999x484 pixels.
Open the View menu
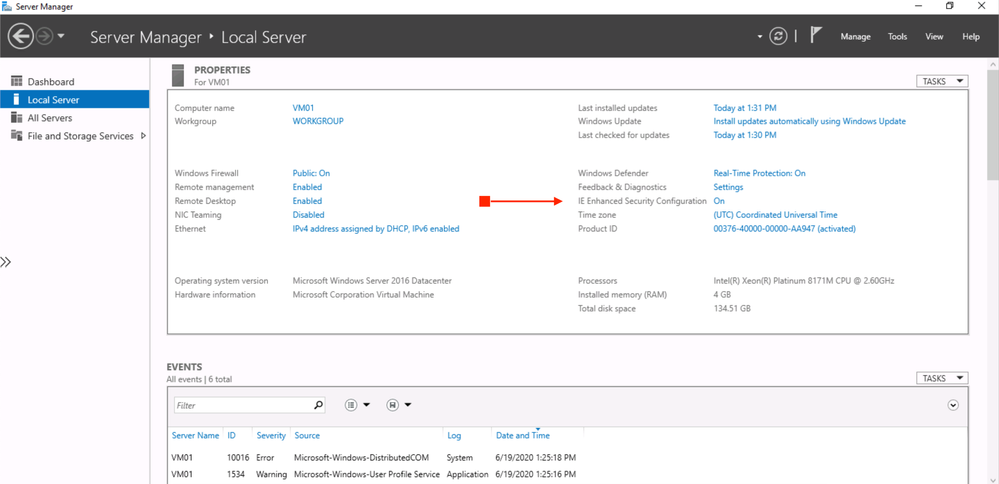(934, 37)
